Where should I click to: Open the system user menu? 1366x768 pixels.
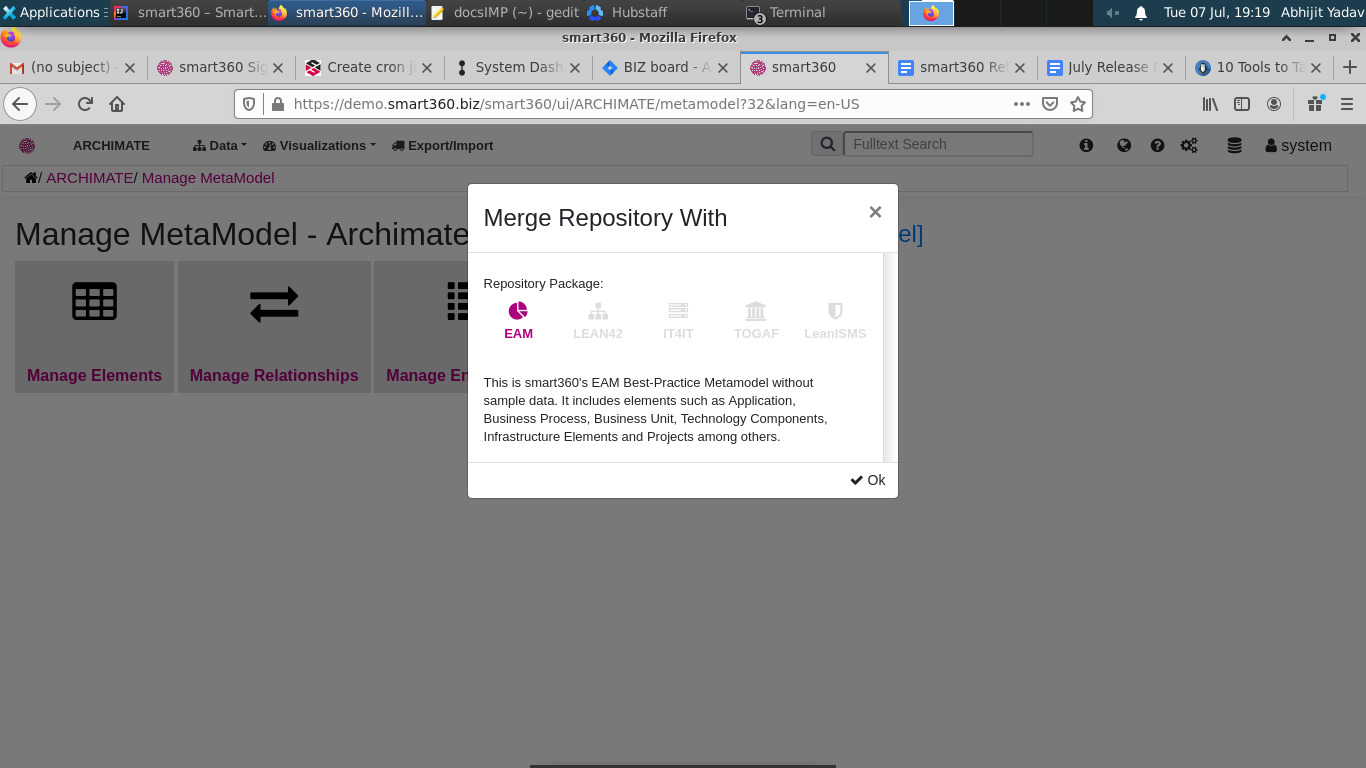(x=1298, y=146)
